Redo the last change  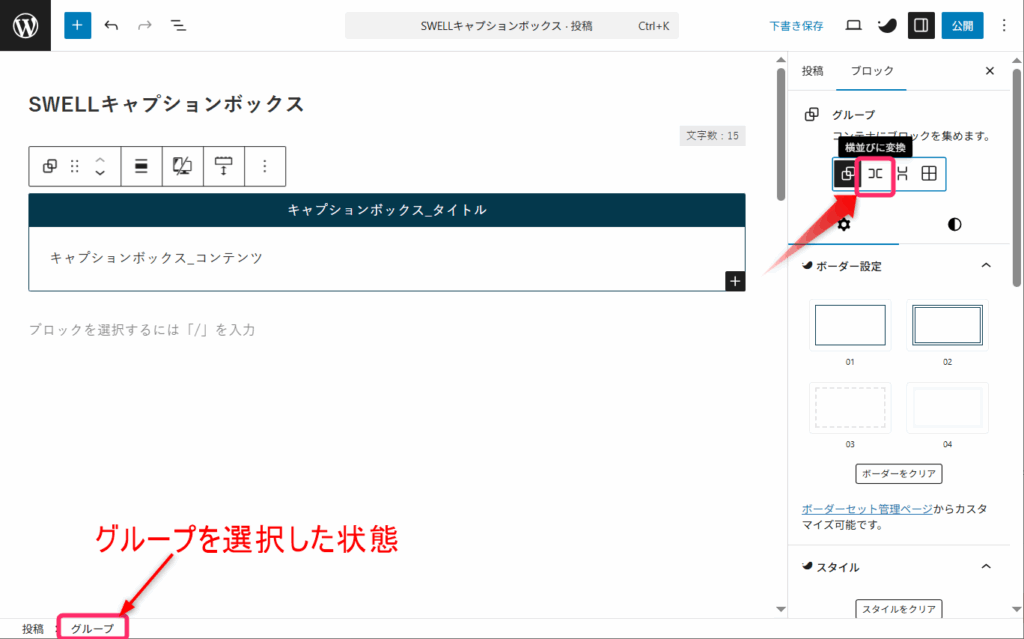click(144, 25)
